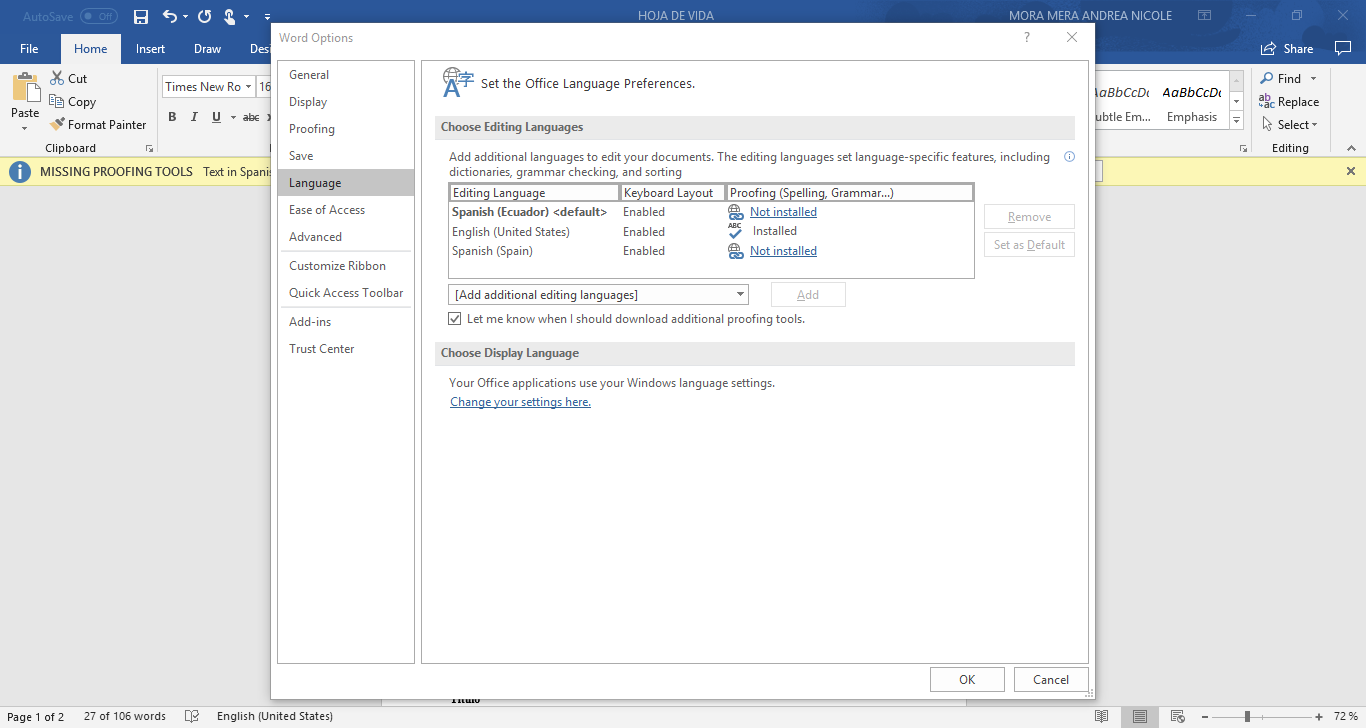Click the Format Painter brush icon
1366x728 pixels.
click(57, 124)
